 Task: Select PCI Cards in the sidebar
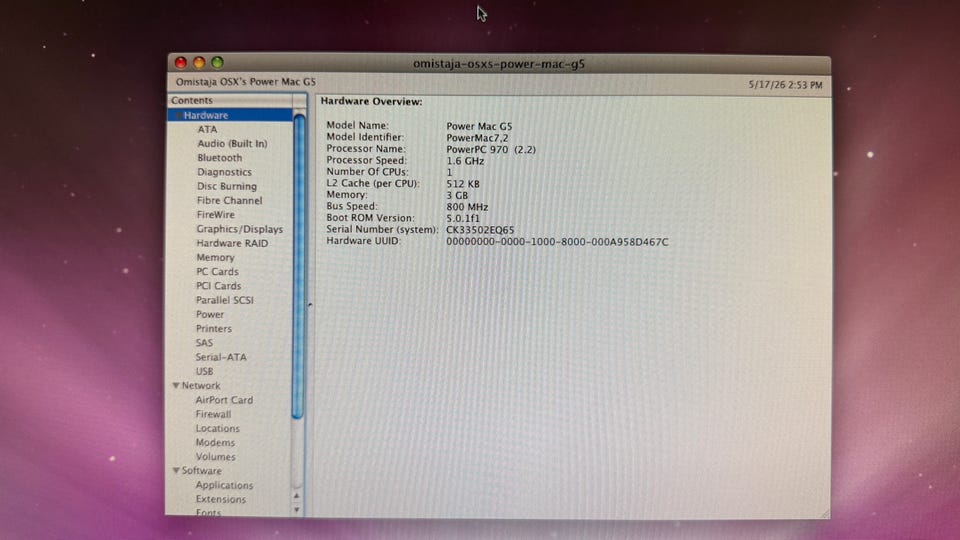219,286
